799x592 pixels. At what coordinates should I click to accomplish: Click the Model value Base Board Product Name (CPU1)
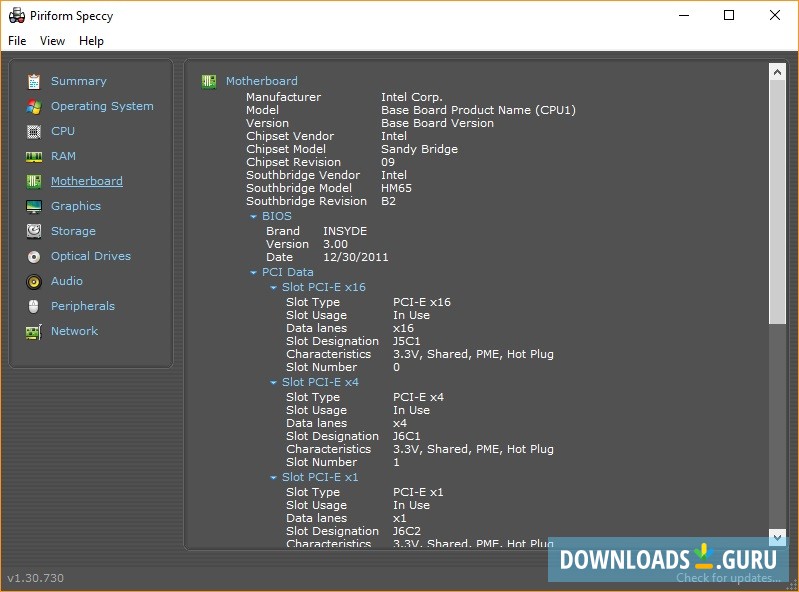pos(478,110)
